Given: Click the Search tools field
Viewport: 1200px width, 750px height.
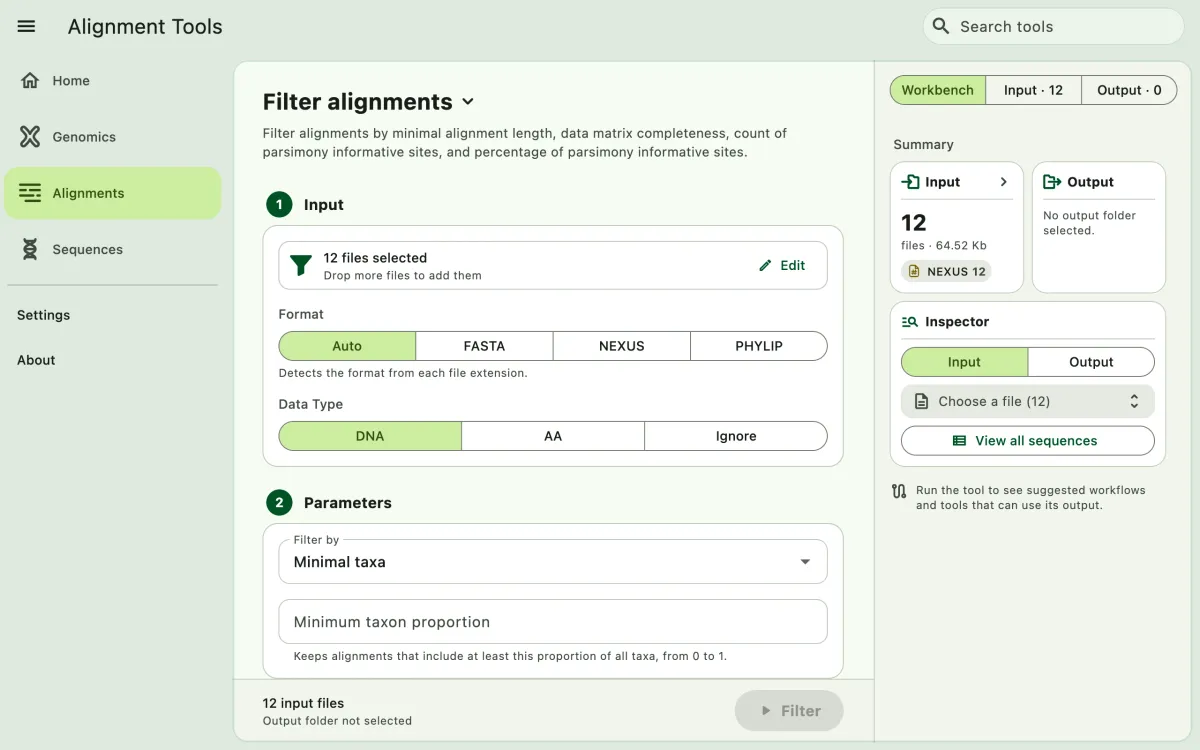Looking at the screenshot, I should (1053, 26).
